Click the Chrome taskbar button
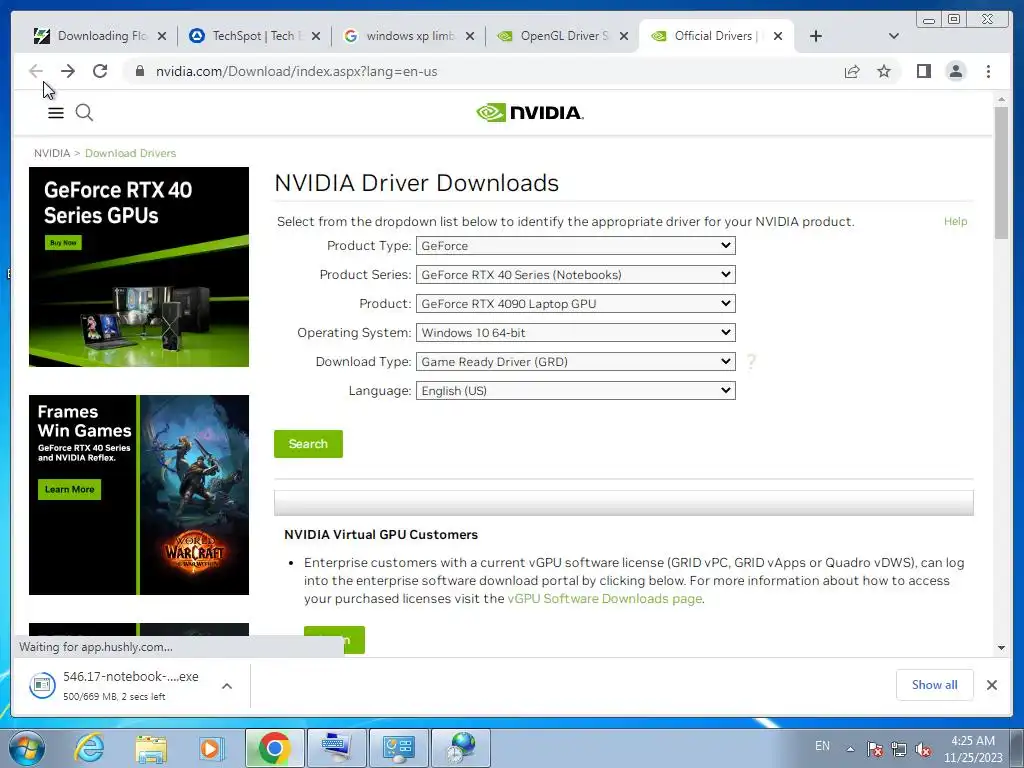Screen dimensions: 1024x768 click(274, 748)
